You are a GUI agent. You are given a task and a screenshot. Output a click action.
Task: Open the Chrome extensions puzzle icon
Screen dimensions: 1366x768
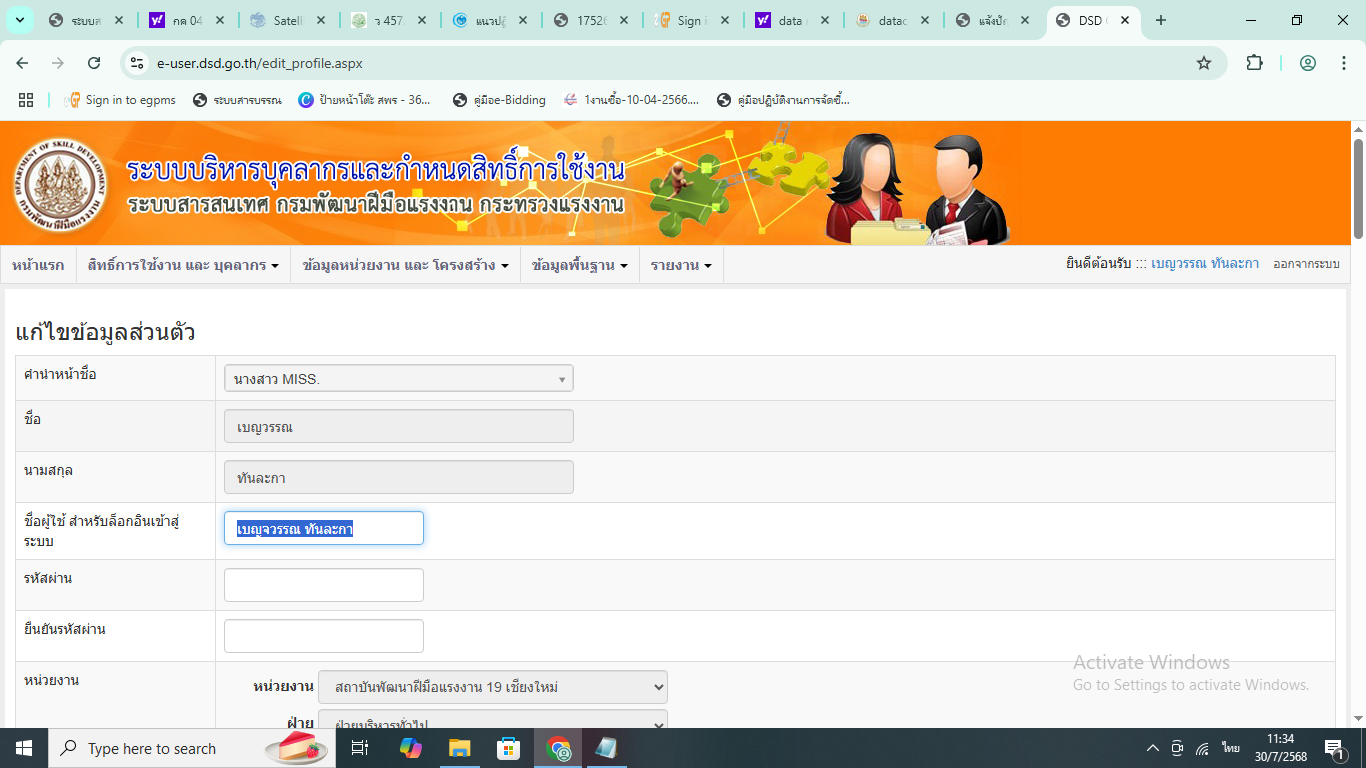(x=1254, y=63)
